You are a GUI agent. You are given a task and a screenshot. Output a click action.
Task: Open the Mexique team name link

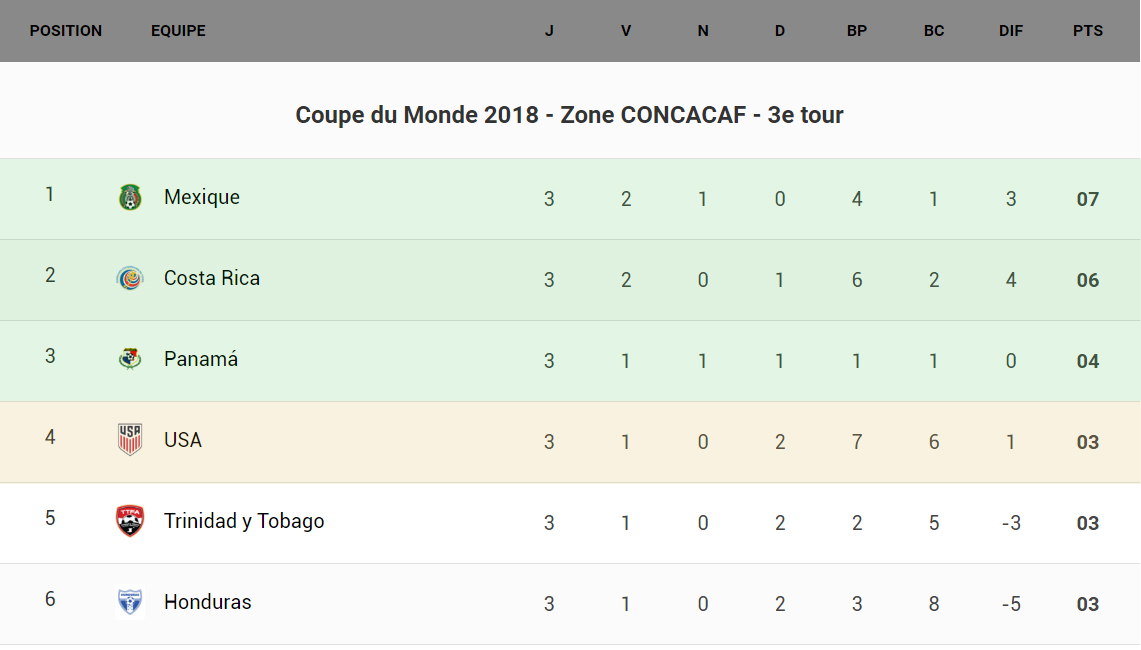(x=202, y=197)
